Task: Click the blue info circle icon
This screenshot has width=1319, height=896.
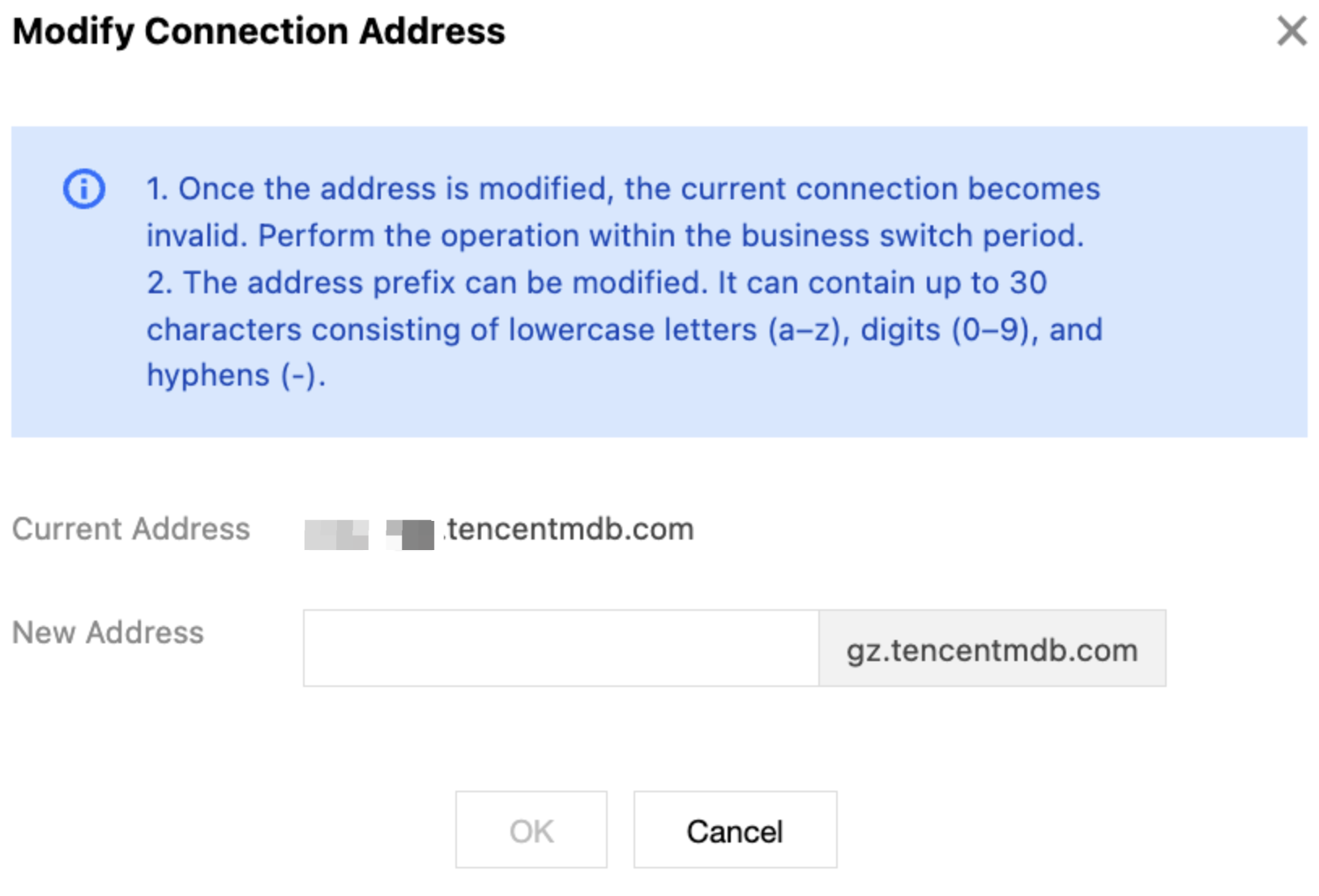Action: click(x=84, y=189)
